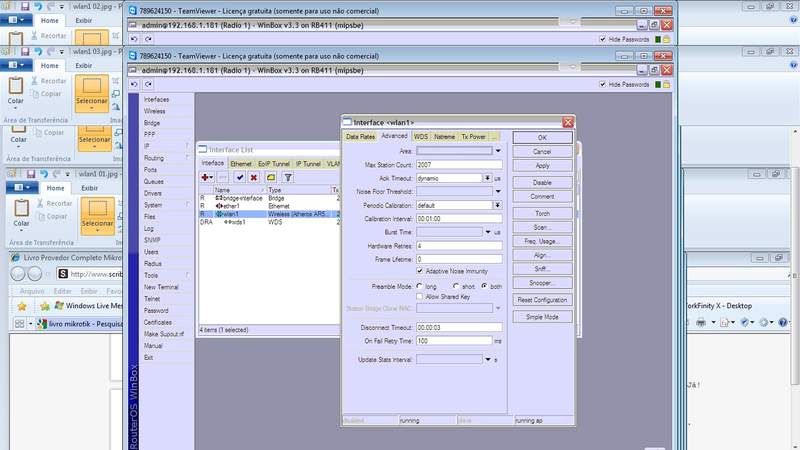This screenshot has width=800, height=450.
Task: Click the Selecionar tool in wlan1 03.jpg Paint window
Action: tap(92, 92)
